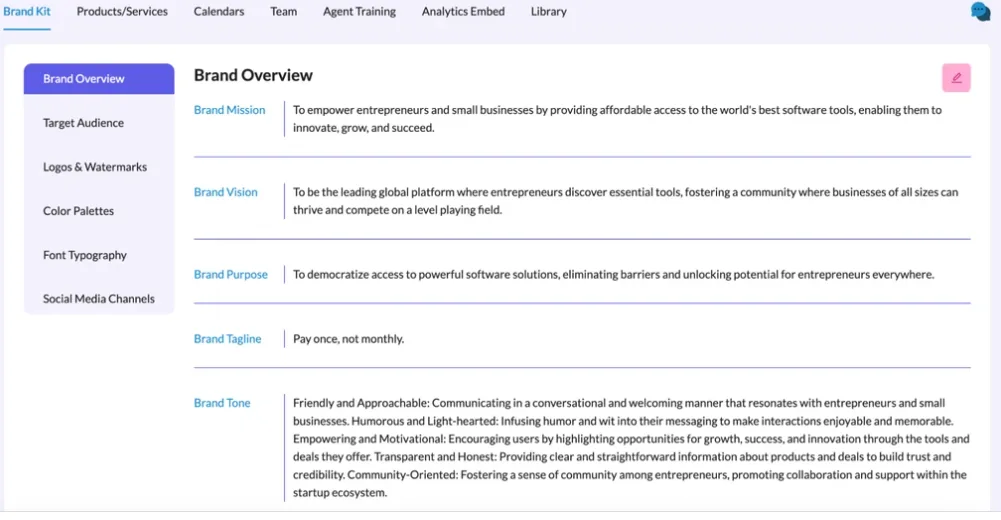Click the brand purpose statement text
Image resolution: width=1001 pixels, height=520 pixels.
click(x=613, y=274)
